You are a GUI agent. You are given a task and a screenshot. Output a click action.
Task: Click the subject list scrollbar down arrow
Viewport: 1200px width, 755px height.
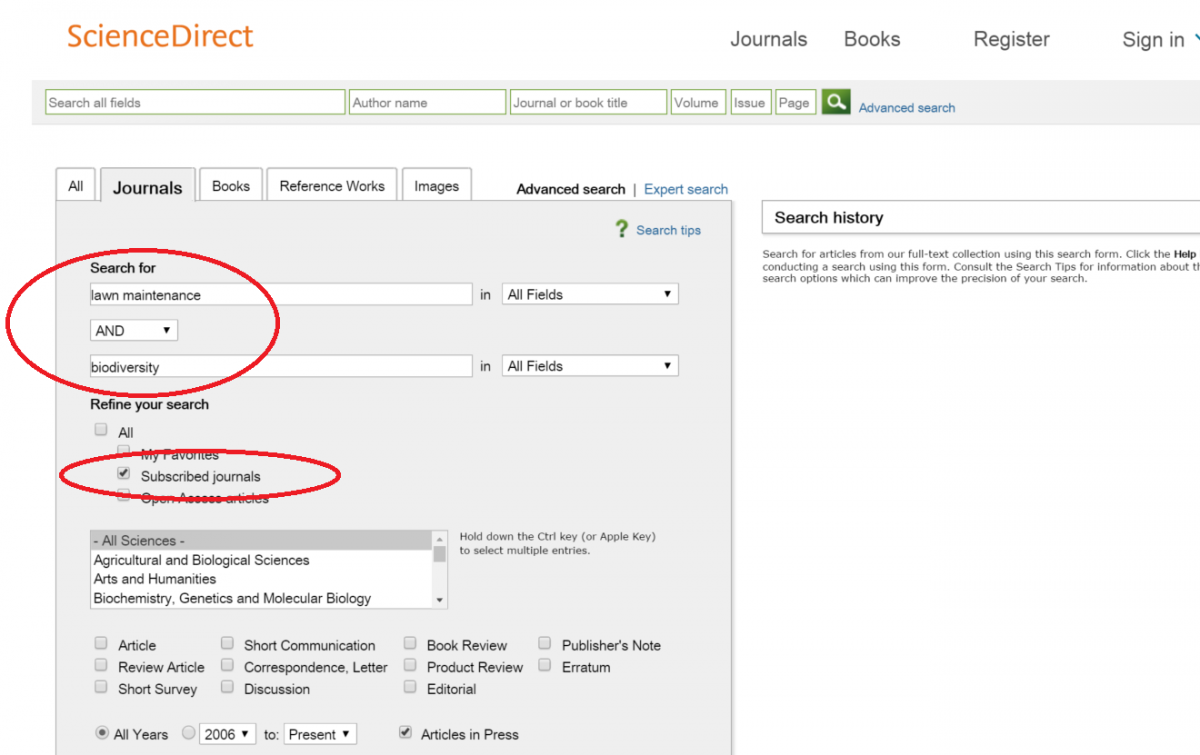(440, 599)
